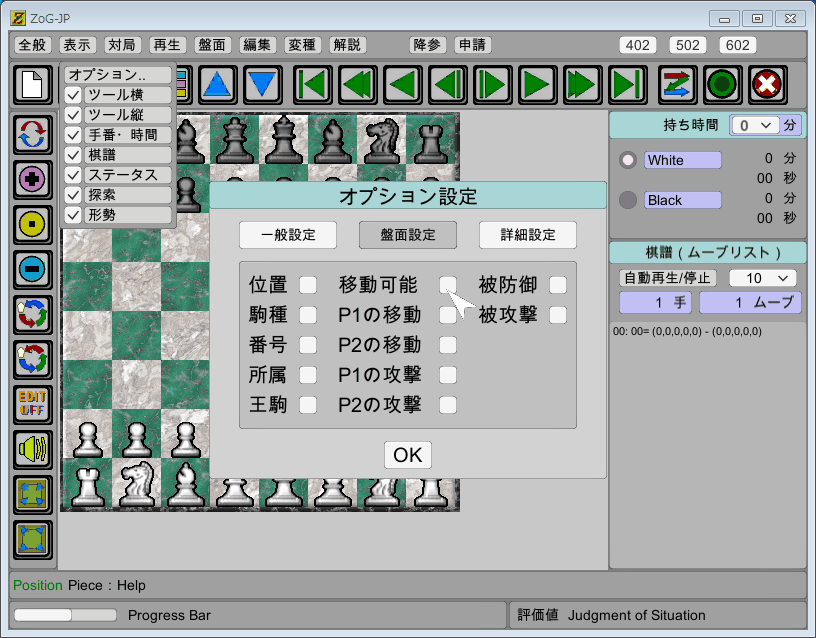Switch to the 詳細設定 tab

[x=527, y=235]
